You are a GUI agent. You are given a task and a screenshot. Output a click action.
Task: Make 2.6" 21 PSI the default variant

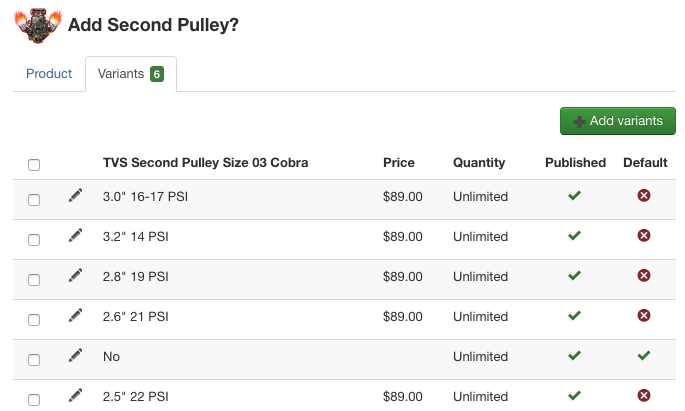(644, 316)
